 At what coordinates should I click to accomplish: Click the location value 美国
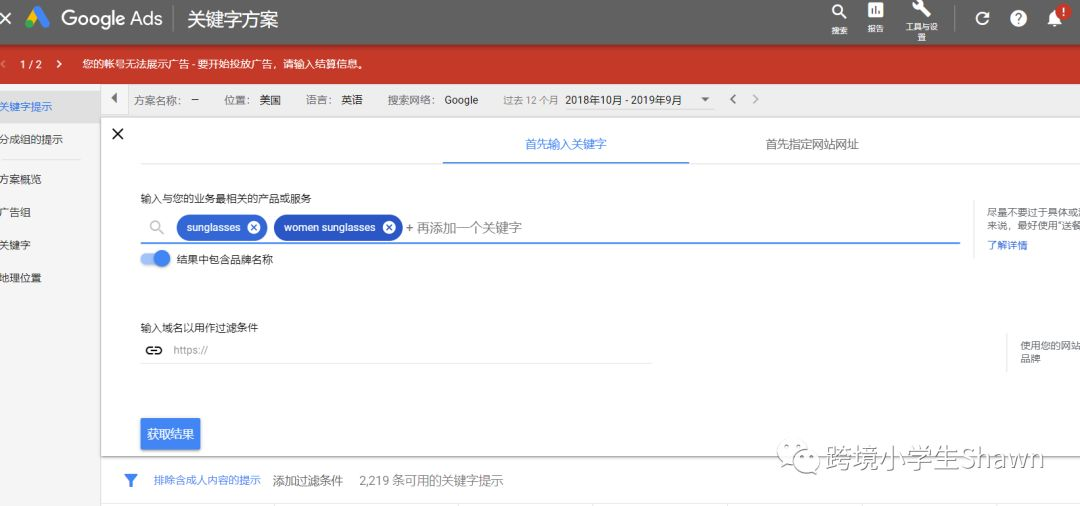pos(270,100)
